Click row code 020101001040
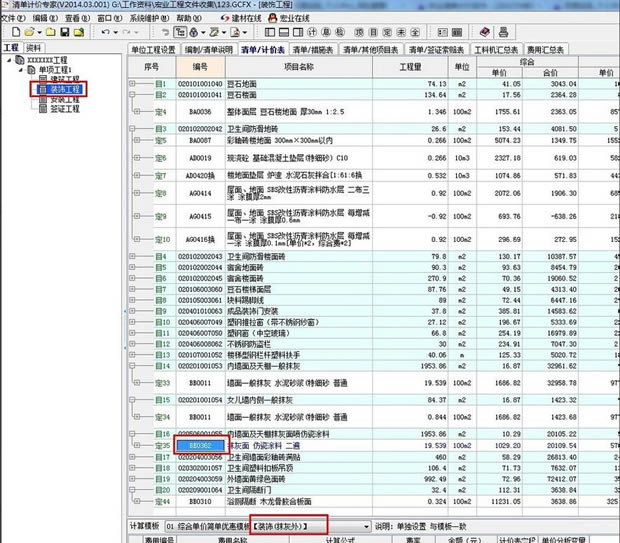This screenshot has height=543, width=620. [200, 84]
